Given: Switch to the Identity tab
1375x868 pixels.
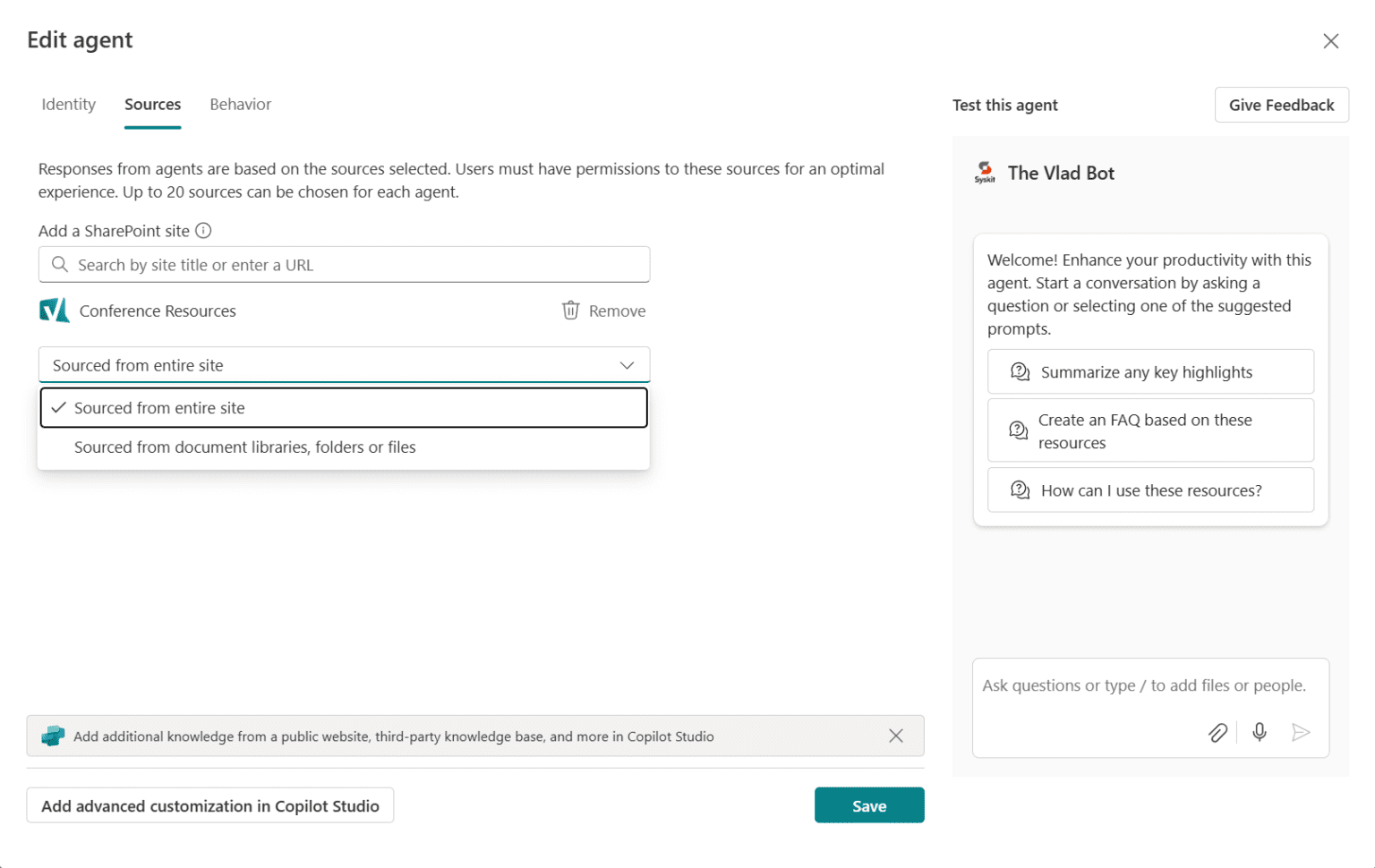Looking at the screenshot, I should point(68,105).
